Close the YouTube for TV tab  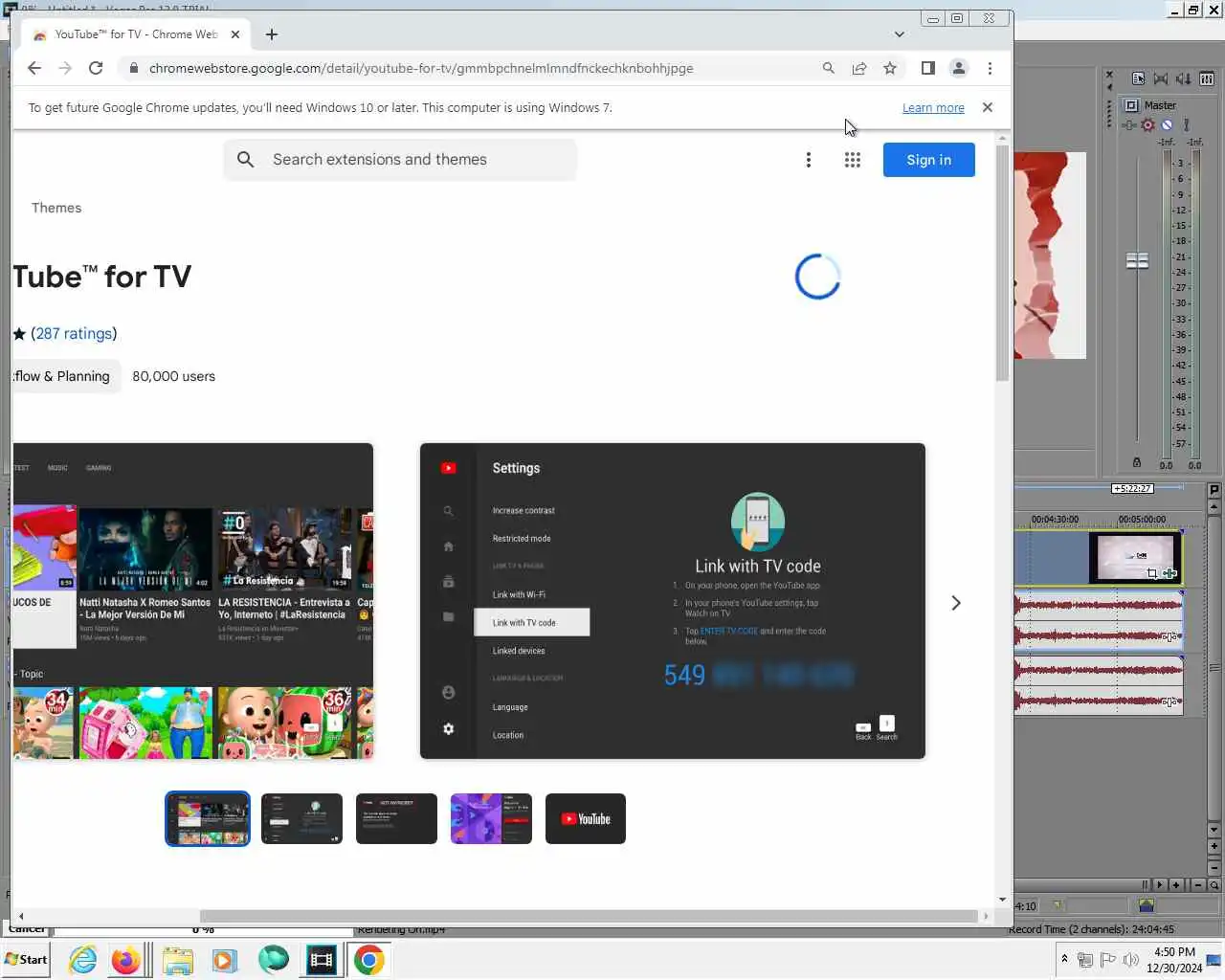235,34
